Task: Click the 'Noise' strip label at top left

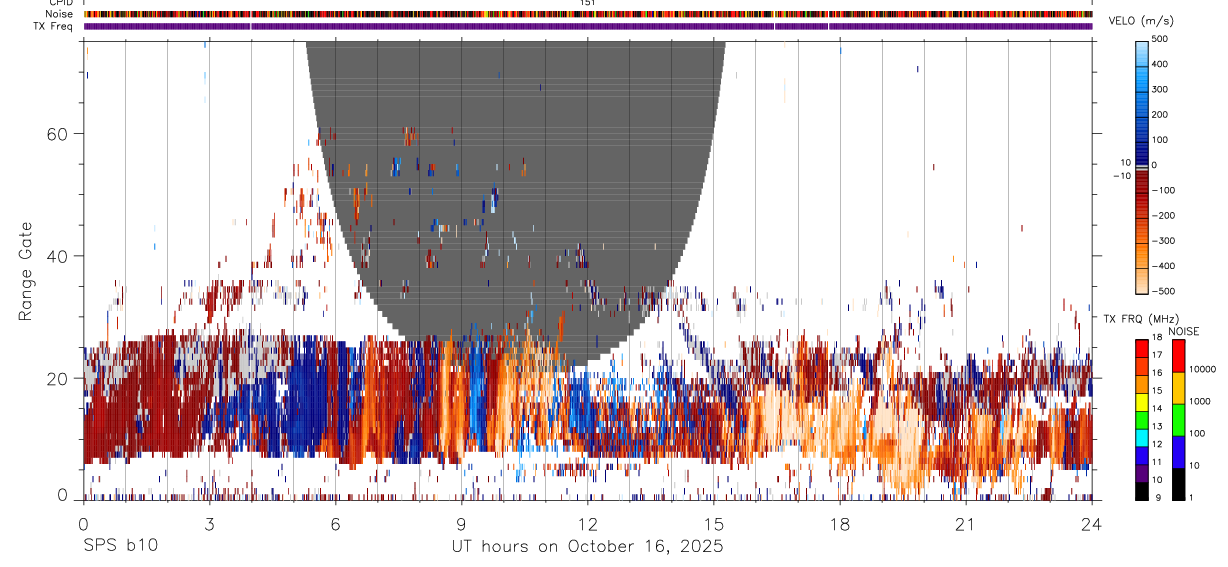Action: (59, 14)
